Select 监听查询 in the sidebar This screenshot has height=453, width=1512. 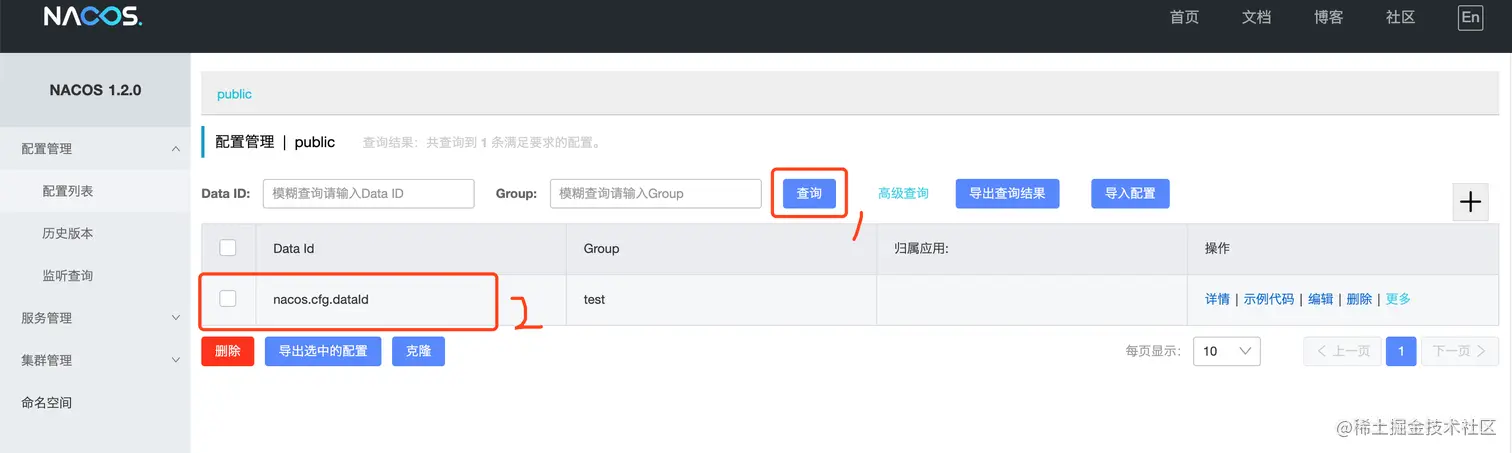pos(95,275)
